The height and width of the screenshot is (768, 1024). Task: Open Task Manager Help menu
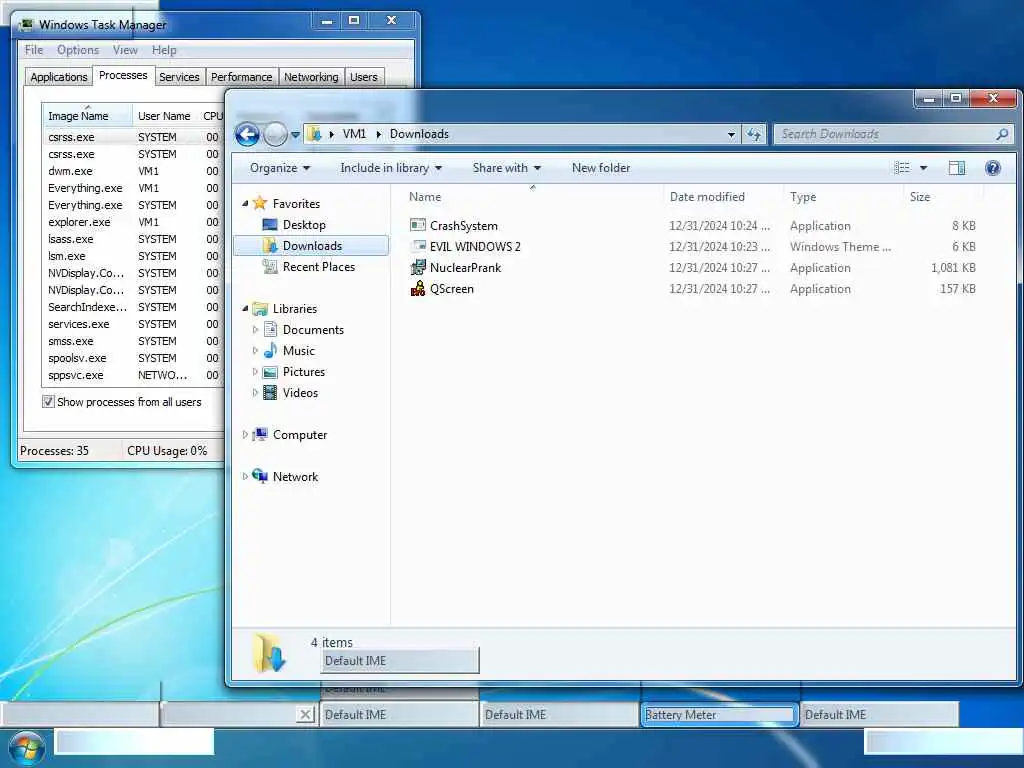tap(164, 50)
